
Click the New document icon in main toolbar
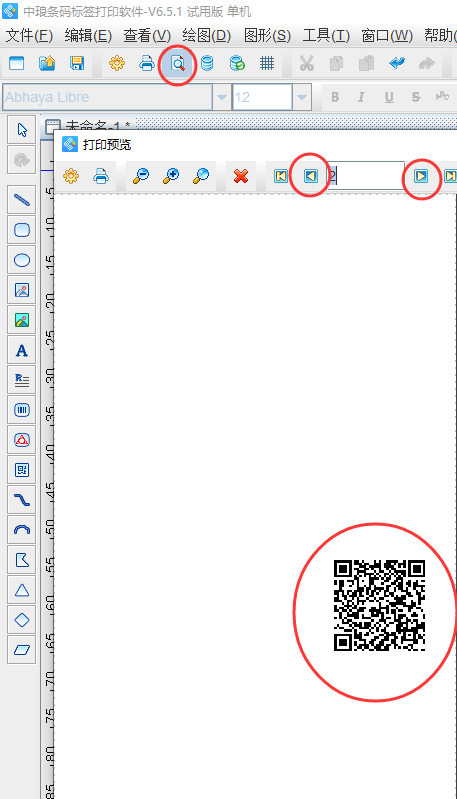17,64
